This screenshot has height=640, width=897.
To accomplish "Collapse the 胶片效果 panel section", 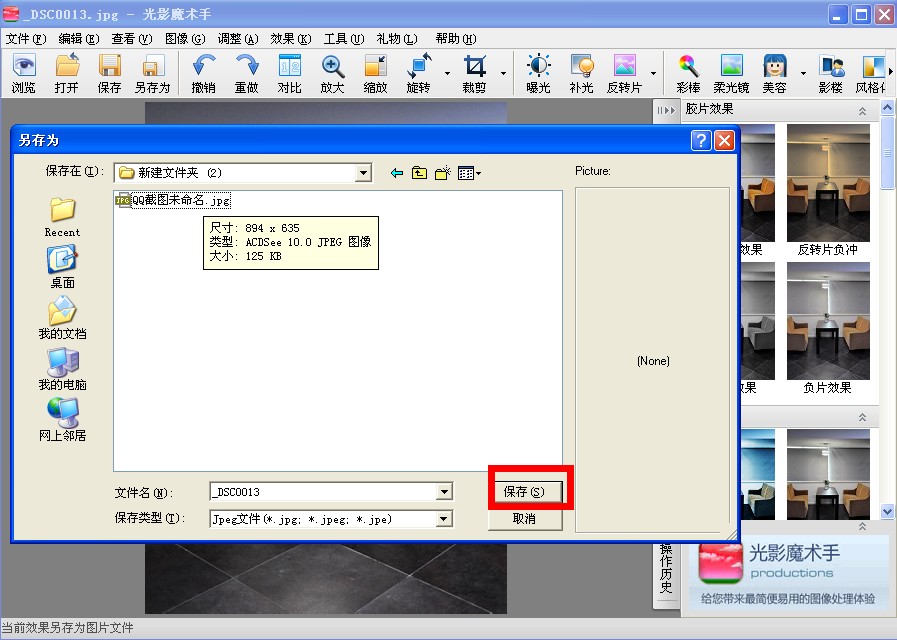I will click(862, 112).
